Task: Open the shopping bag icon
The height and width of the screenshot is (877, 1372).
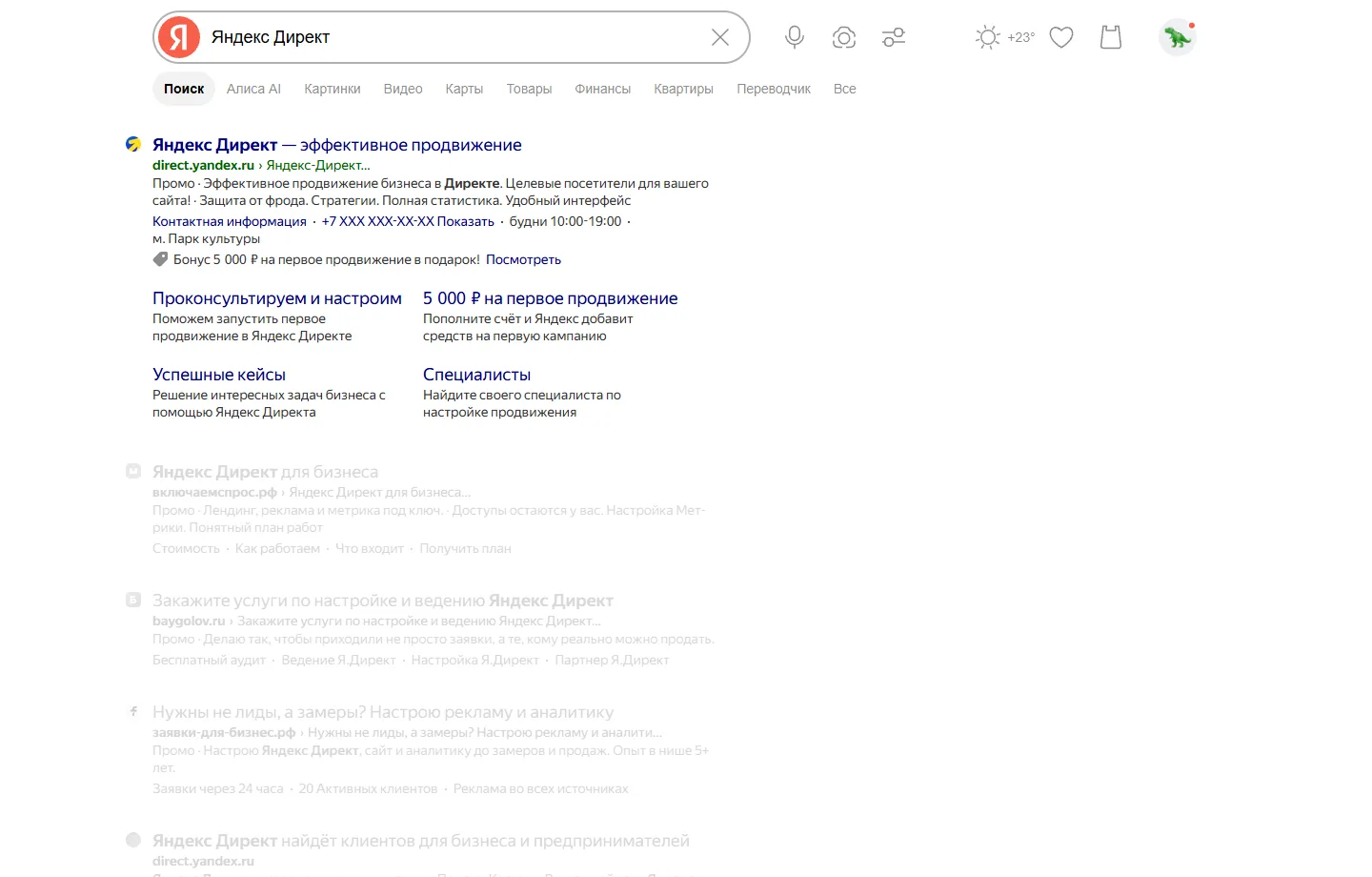Action: [1111, 37]
